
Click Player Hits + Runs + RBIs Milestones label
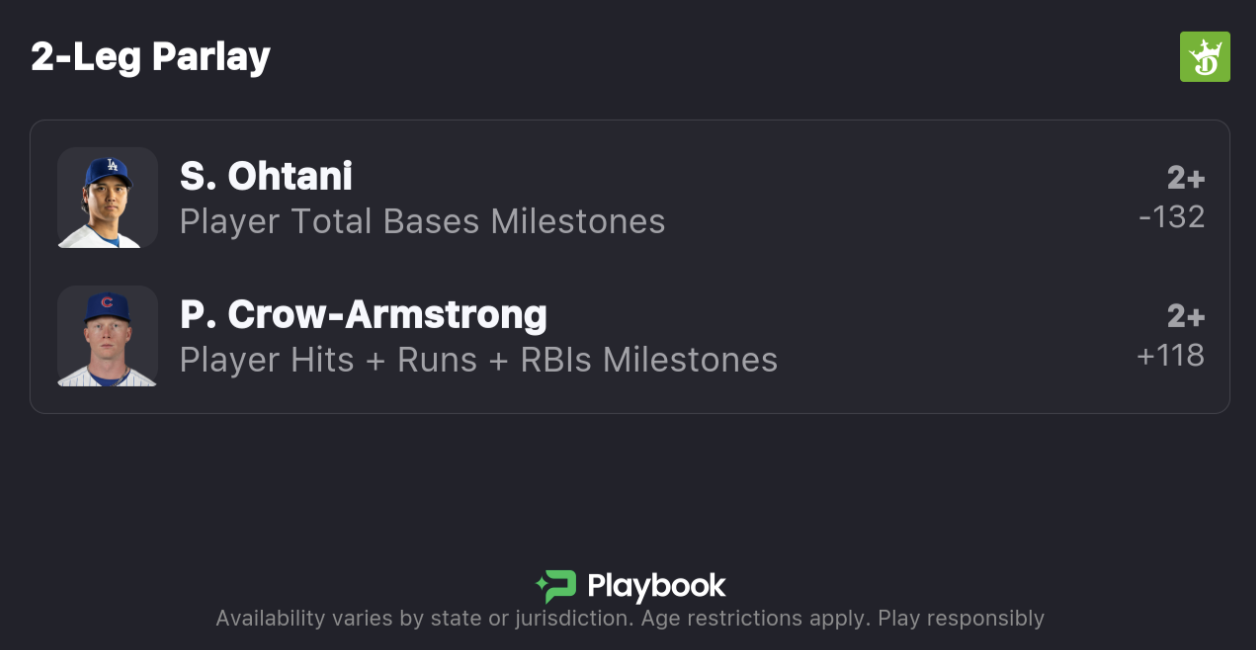coord(478,359)
